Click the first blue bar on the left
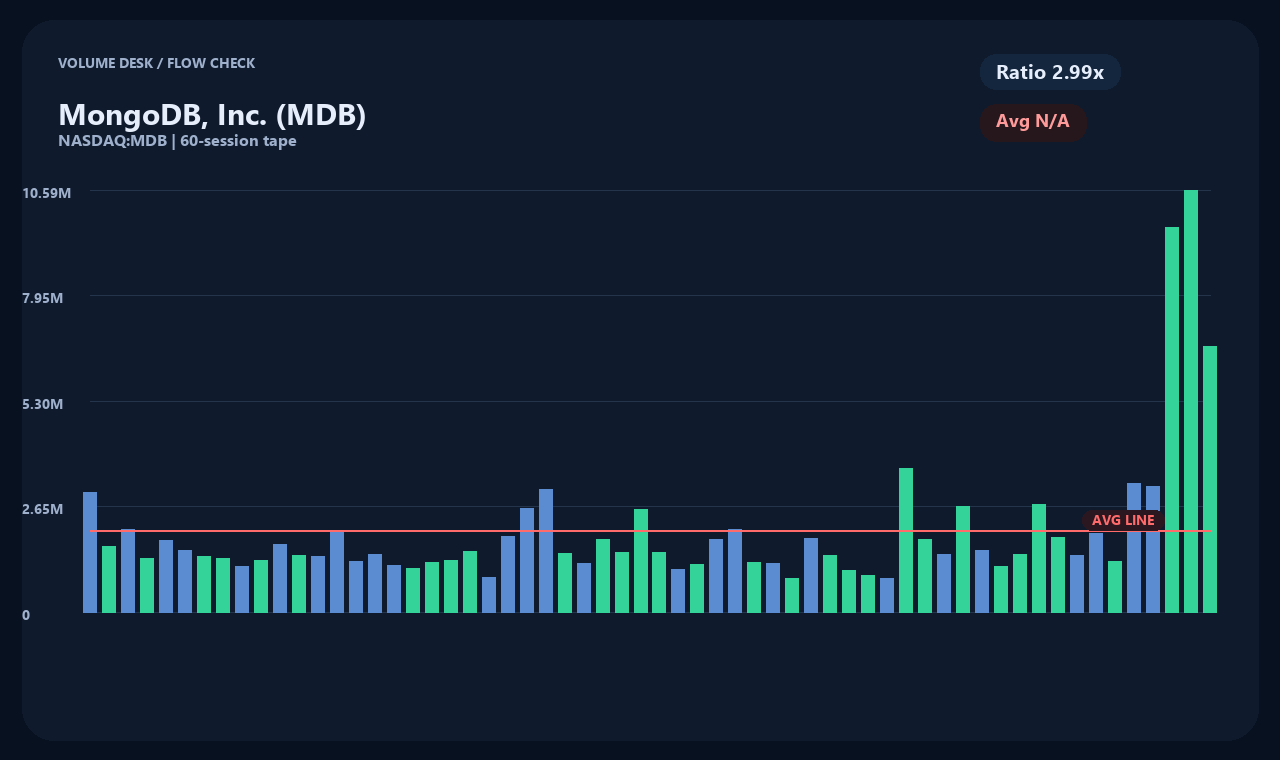Screen dimensions: 1280x760 pyautogui.click(x=90, y=552)
